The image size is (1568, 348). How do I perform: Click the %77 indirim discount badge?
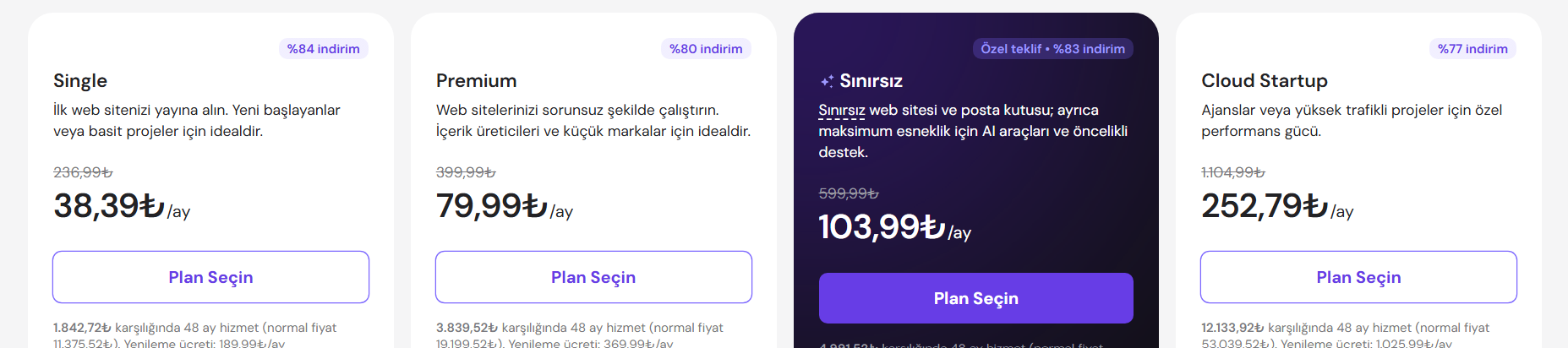[x=1472, y=49]
